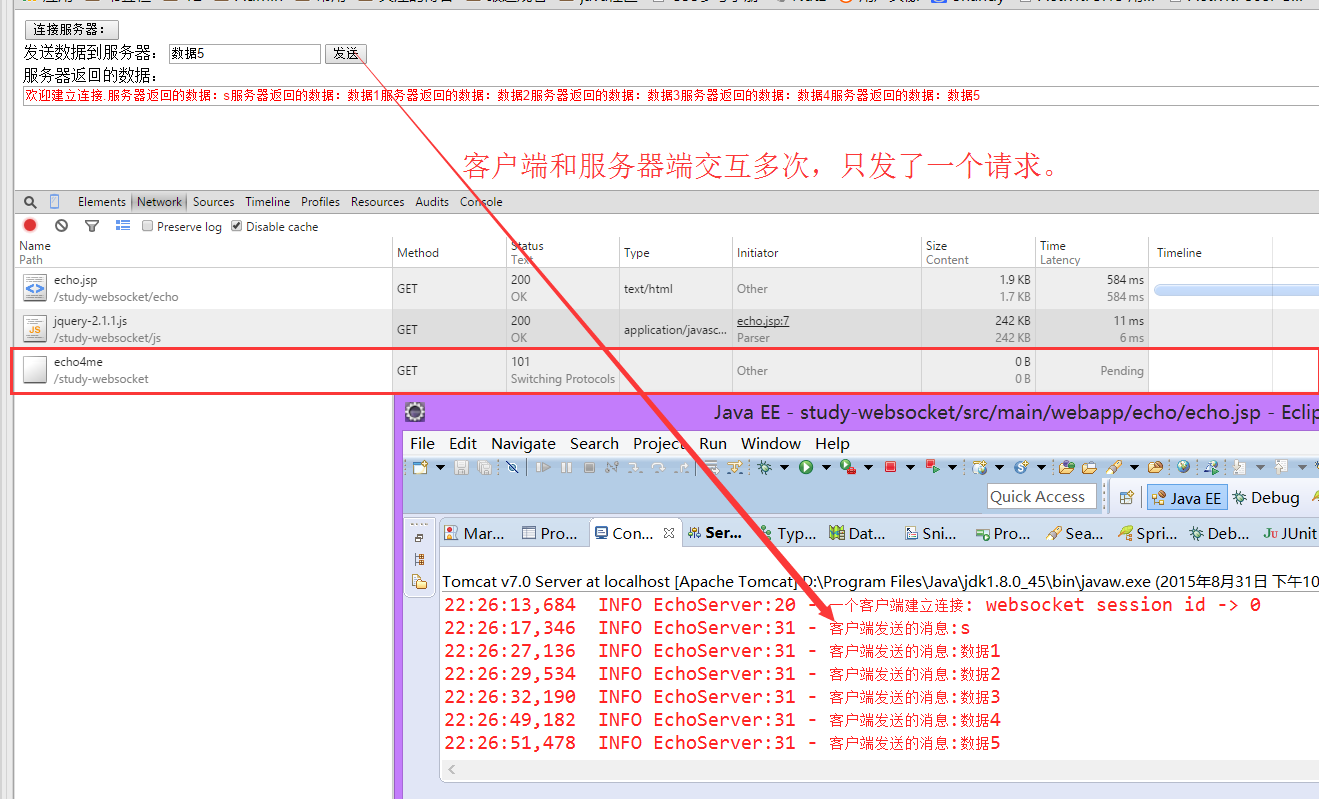Image resolution: width=1319 pixels, height=799 pixels.
Task: Open dropdown next to Run Last Tool icon
Action: coord(868,467)
